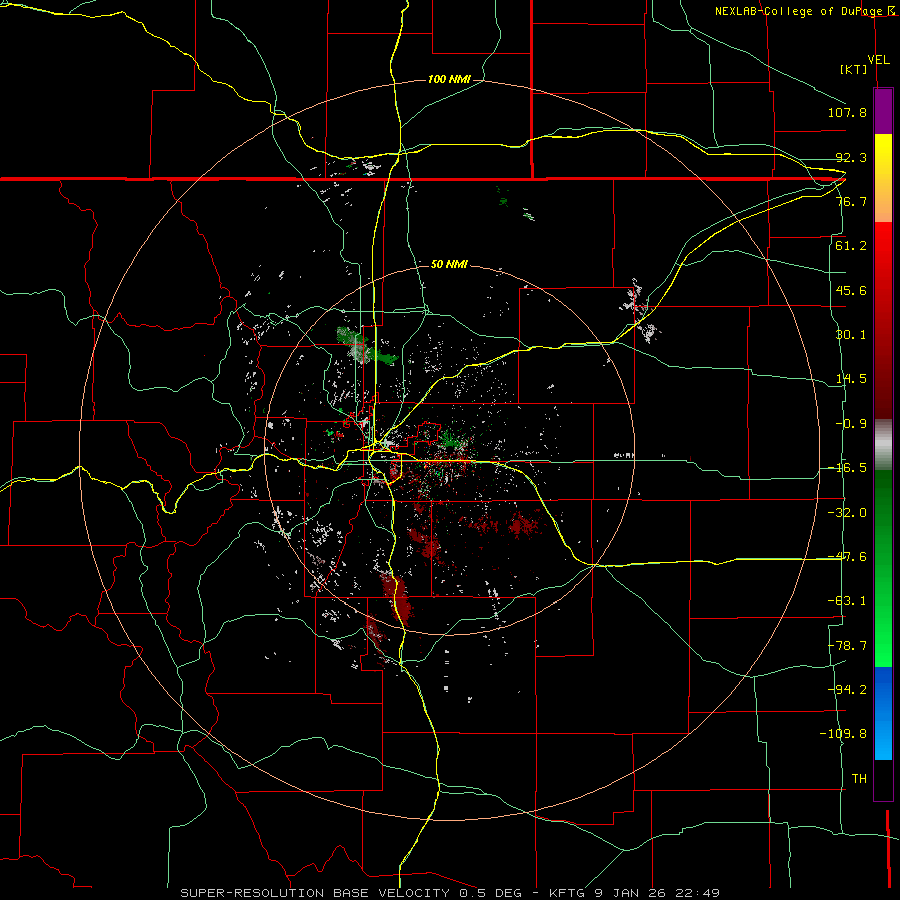Click the 30.1 velocity scale value
The width and height of the screenshot is (900, 900).
tap(851, 335)
